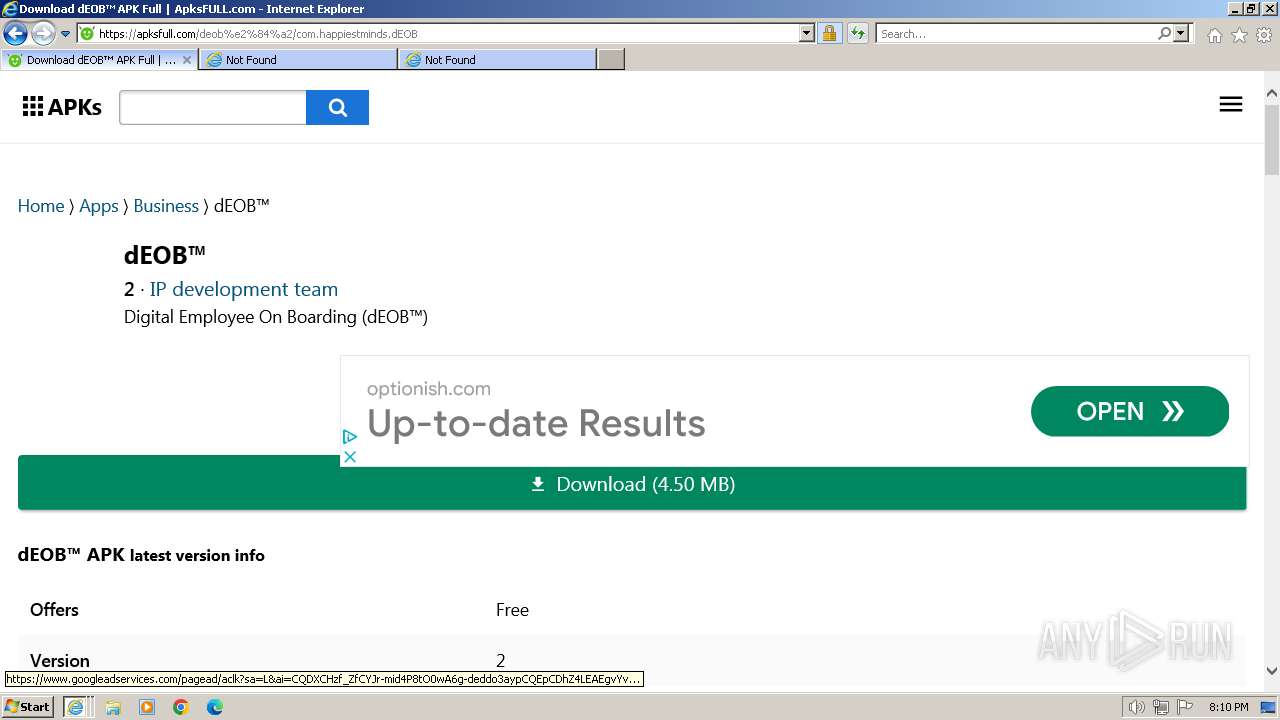Viewport: 1280px width, 720px height.
Task: Open the IE Tools gear icon
Action: point(1263,35)
